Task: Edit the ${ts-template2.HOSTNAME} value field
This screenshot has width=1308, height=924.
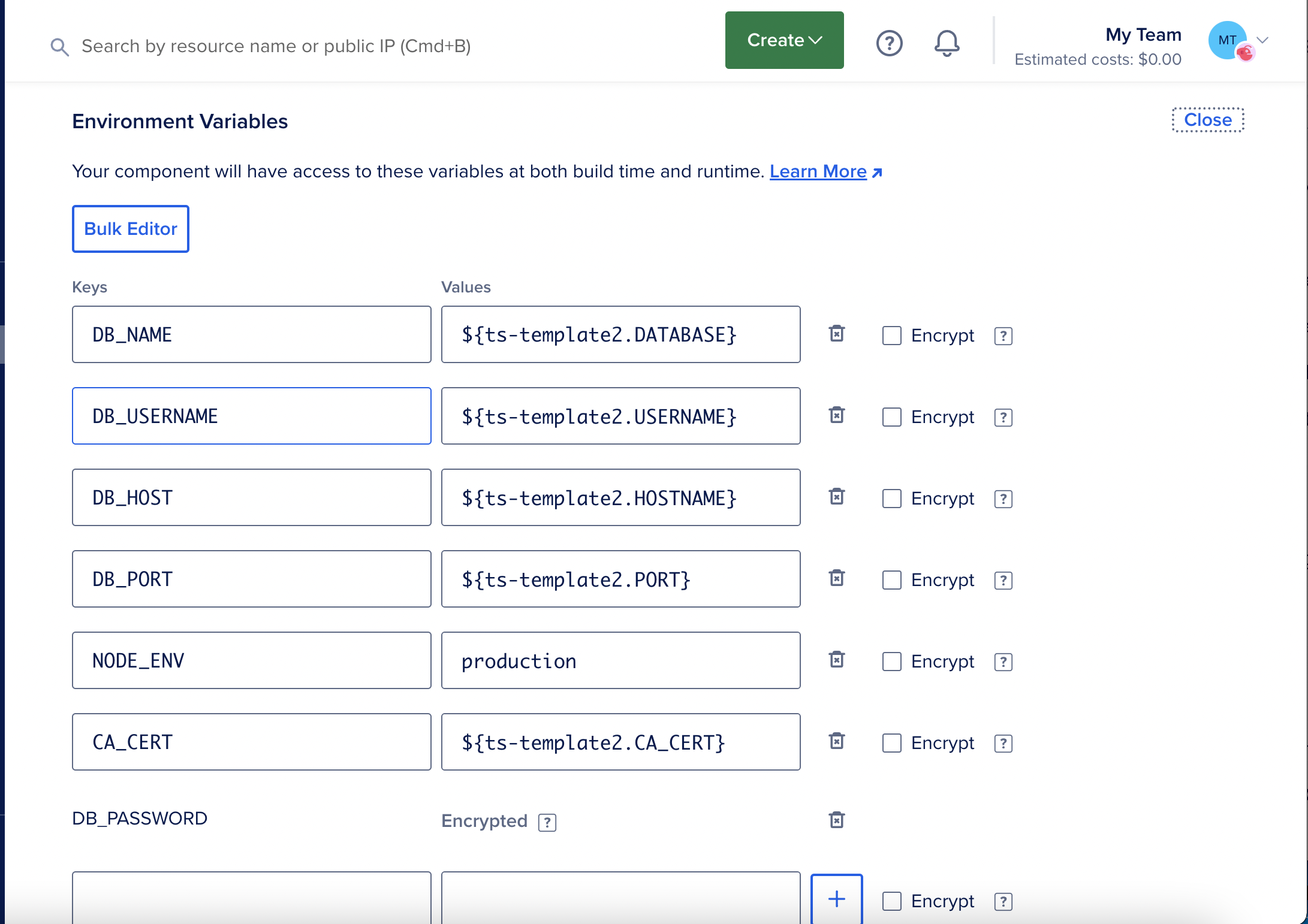Action: tap(621, 497)
